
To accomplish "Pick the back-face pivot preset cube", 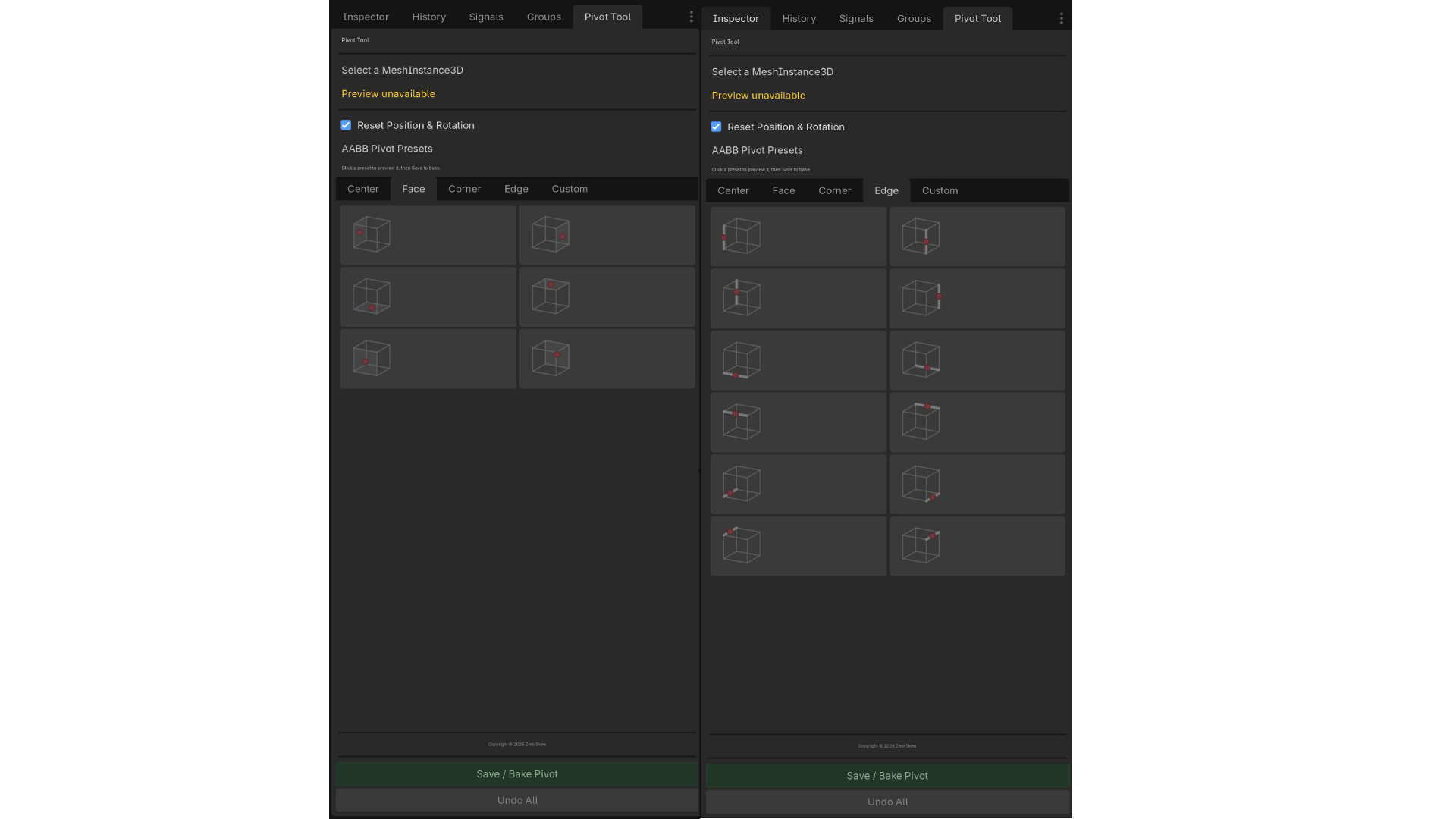I will (607, 359).
